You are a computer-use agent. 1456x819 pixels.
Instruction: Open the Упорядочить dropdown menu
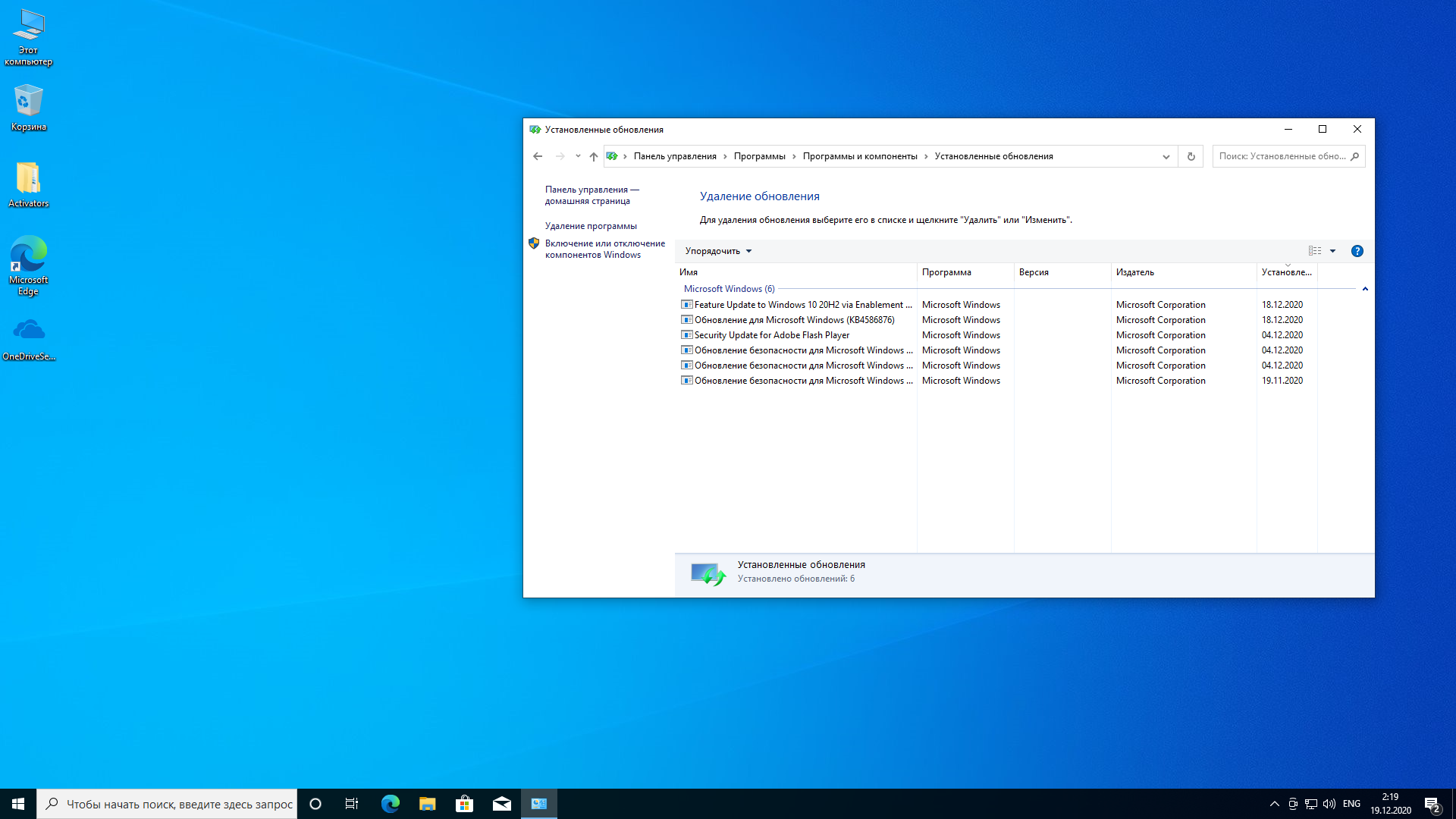[x=717, y=251]
